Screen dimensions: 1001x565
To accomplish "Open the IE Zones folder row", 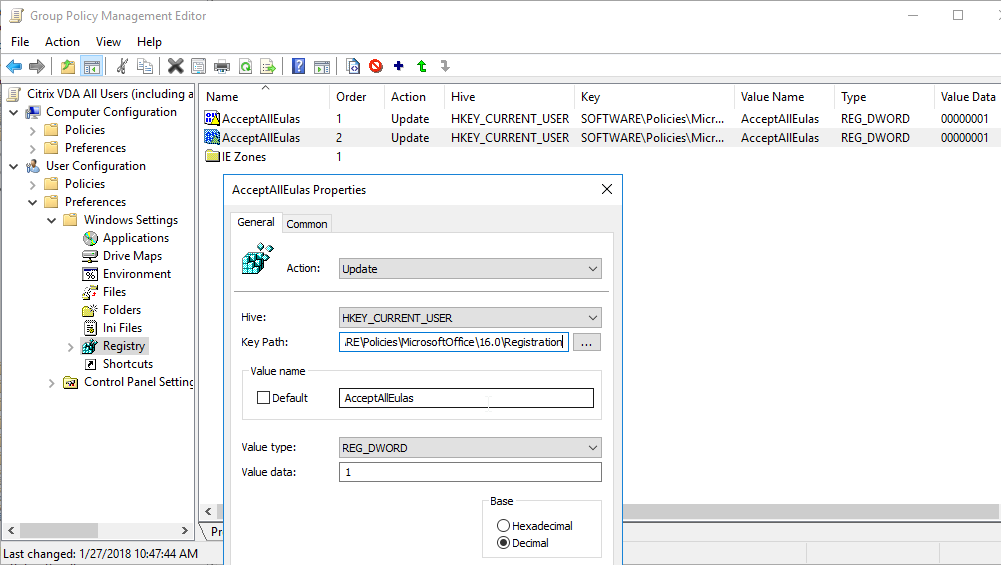I will click(243, 156).
